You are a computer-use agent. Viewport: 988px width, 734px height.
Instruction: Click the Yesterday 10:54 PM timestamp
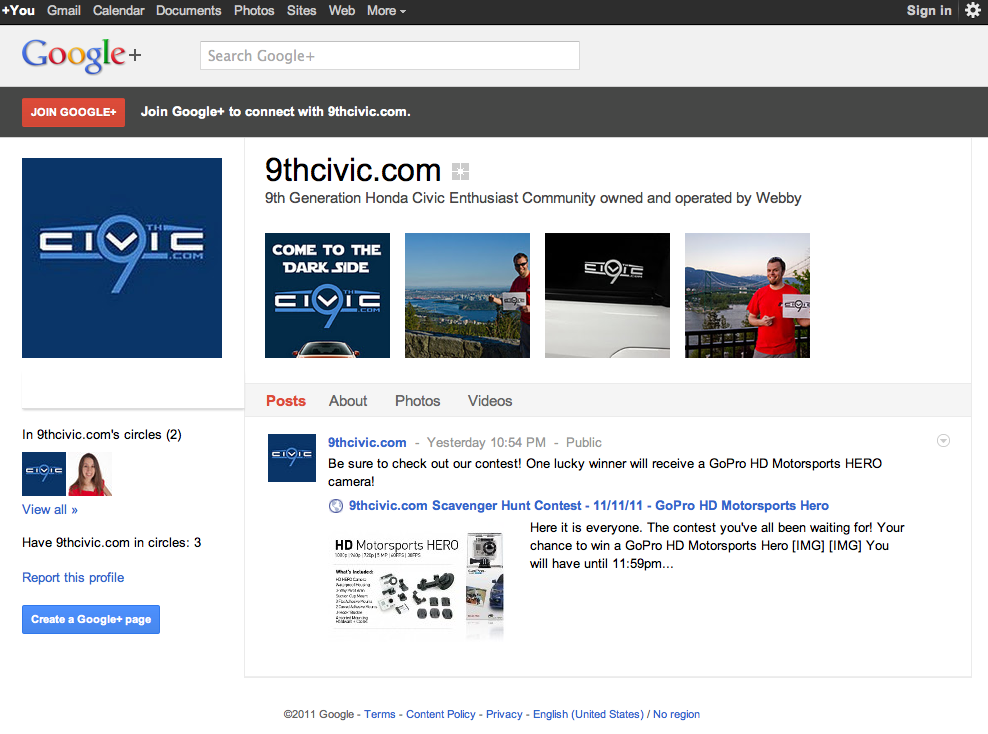pos(486,443)
